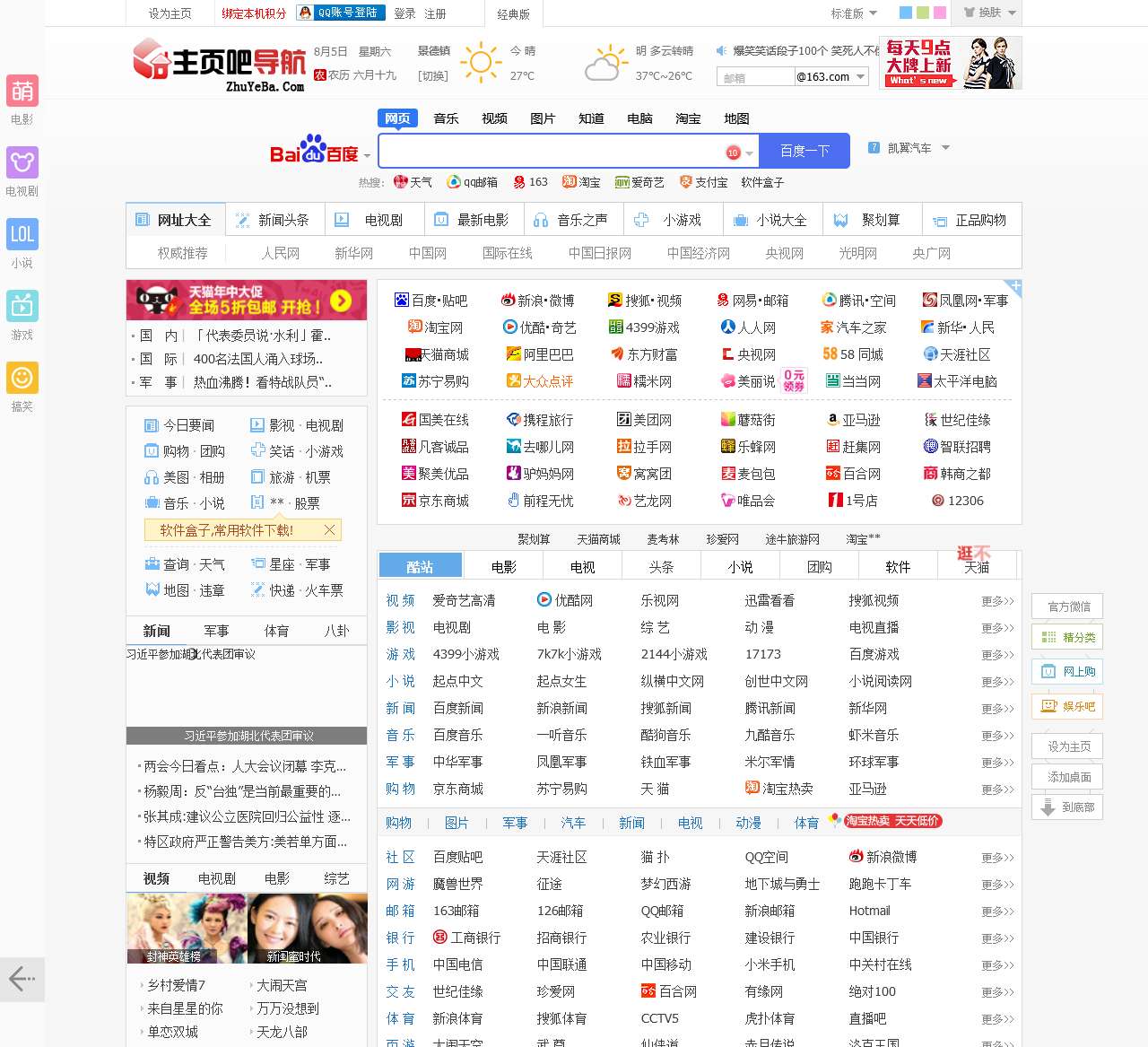Open 12306 railway site link
The height and width of the screenshot is (1047, 1148).
(x=957, y=501)
